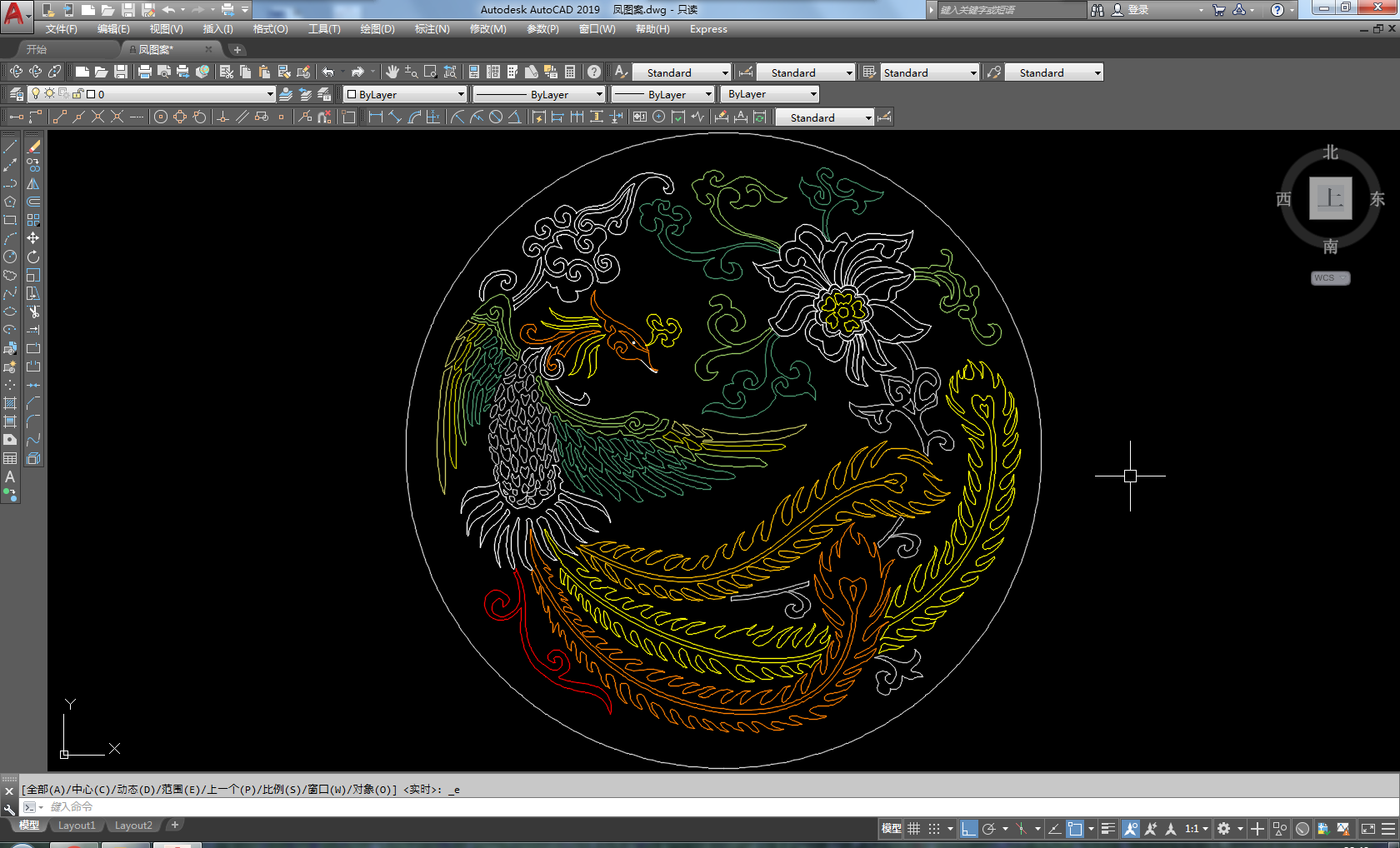The image size is (1400, 848).
Task: Toggle annotation visibility in status bar
Action: pyautogui.click(x=1131, y=829)
